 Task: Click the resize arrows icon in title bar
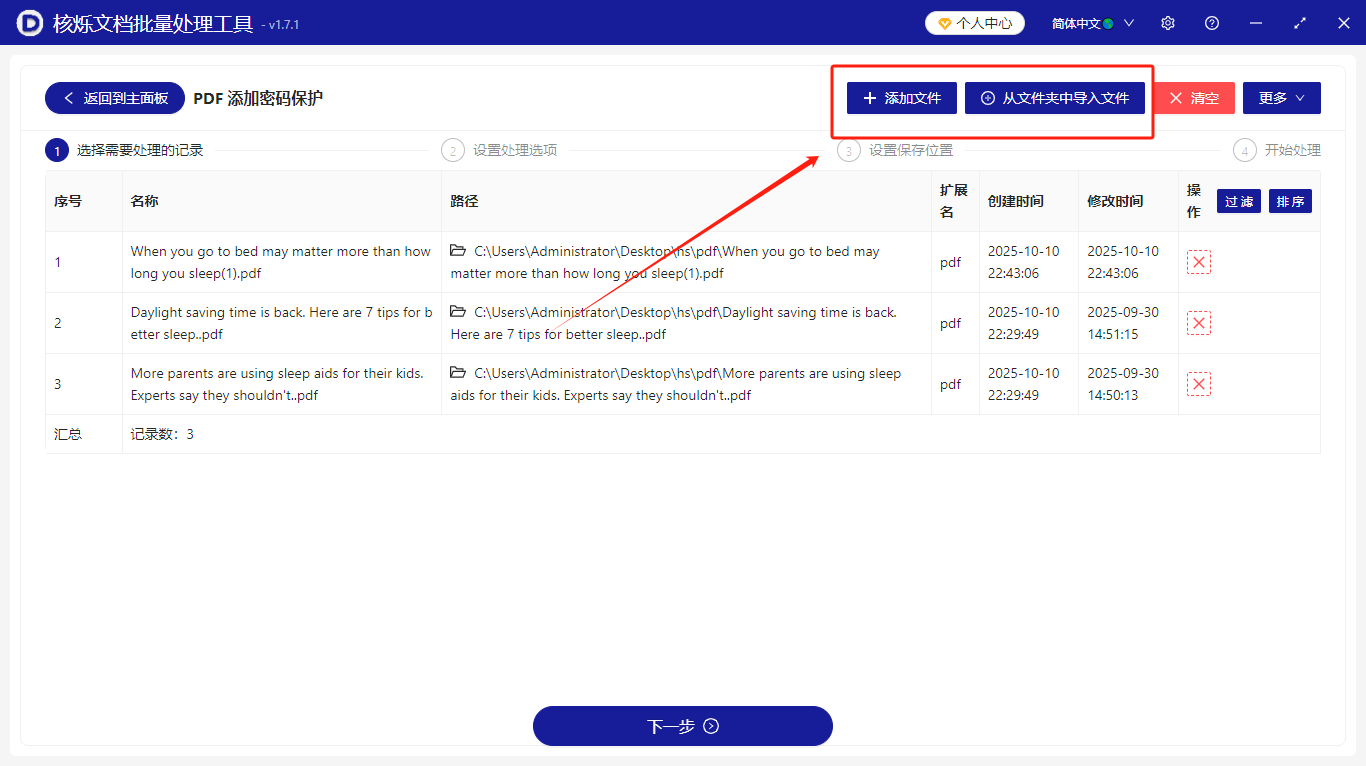point(1300,21)
